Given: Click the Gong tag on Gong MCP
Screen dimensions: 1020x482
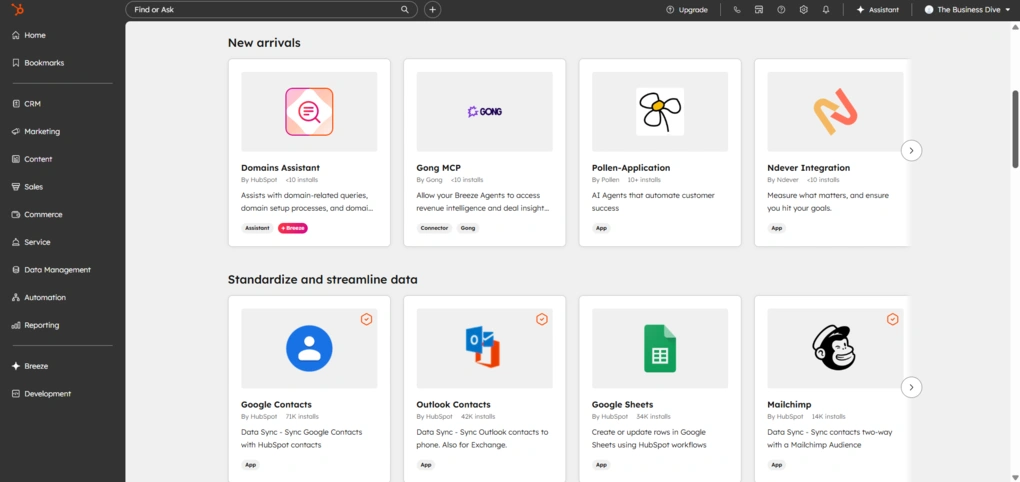Looking at the screenshot, I should (468, 228).
